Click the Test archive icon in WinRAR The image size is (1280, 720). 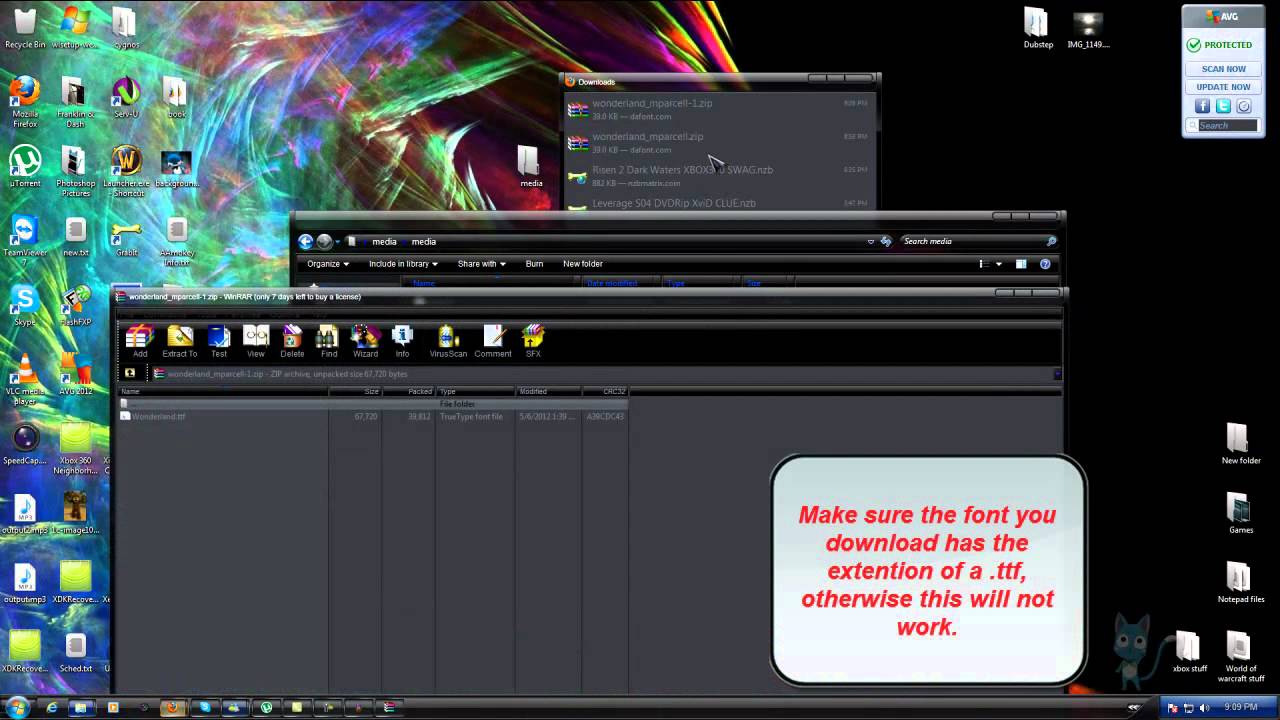pyautogui.click(x=218, y=341)
